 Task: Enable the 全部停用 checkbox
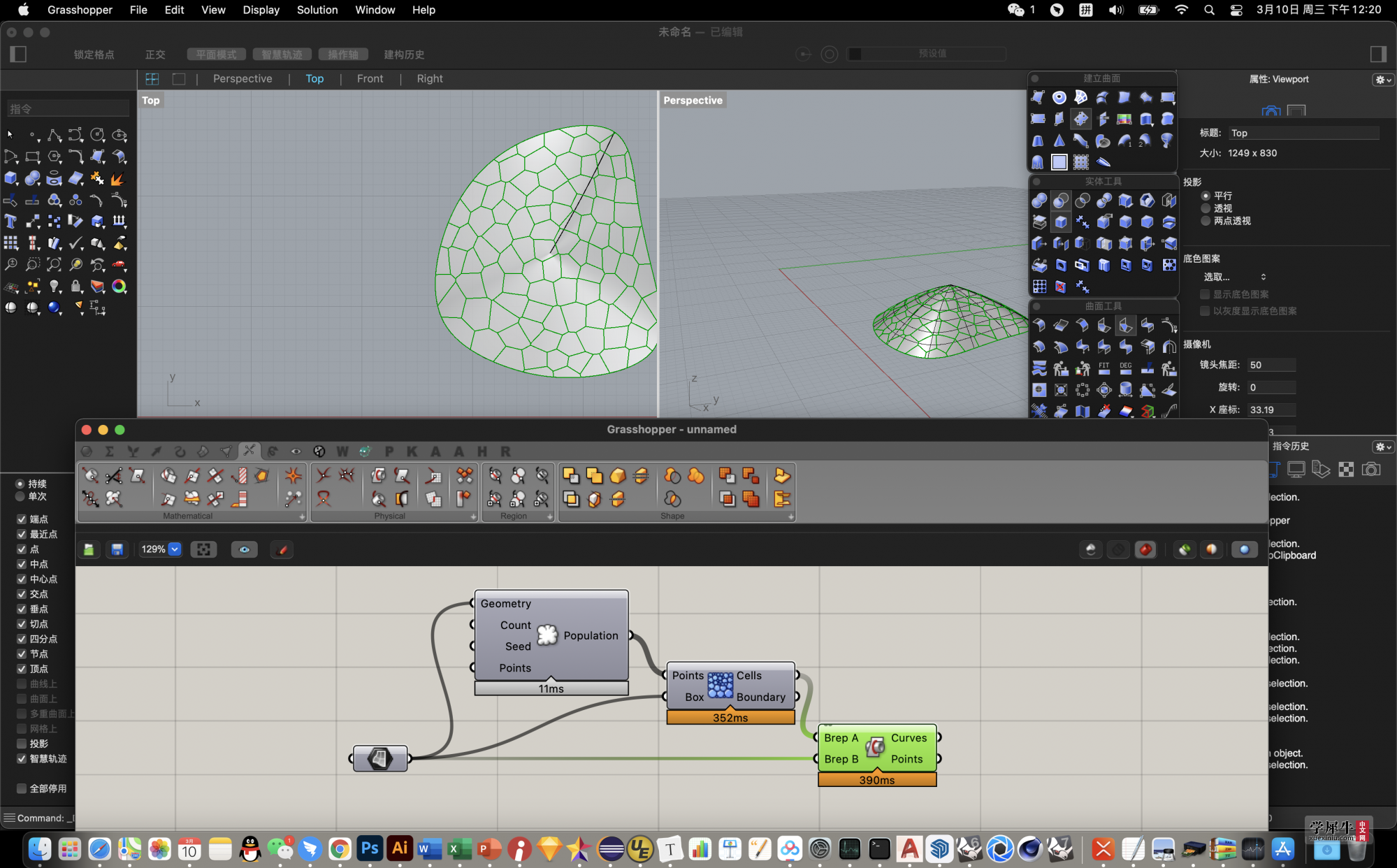[22, 788]
